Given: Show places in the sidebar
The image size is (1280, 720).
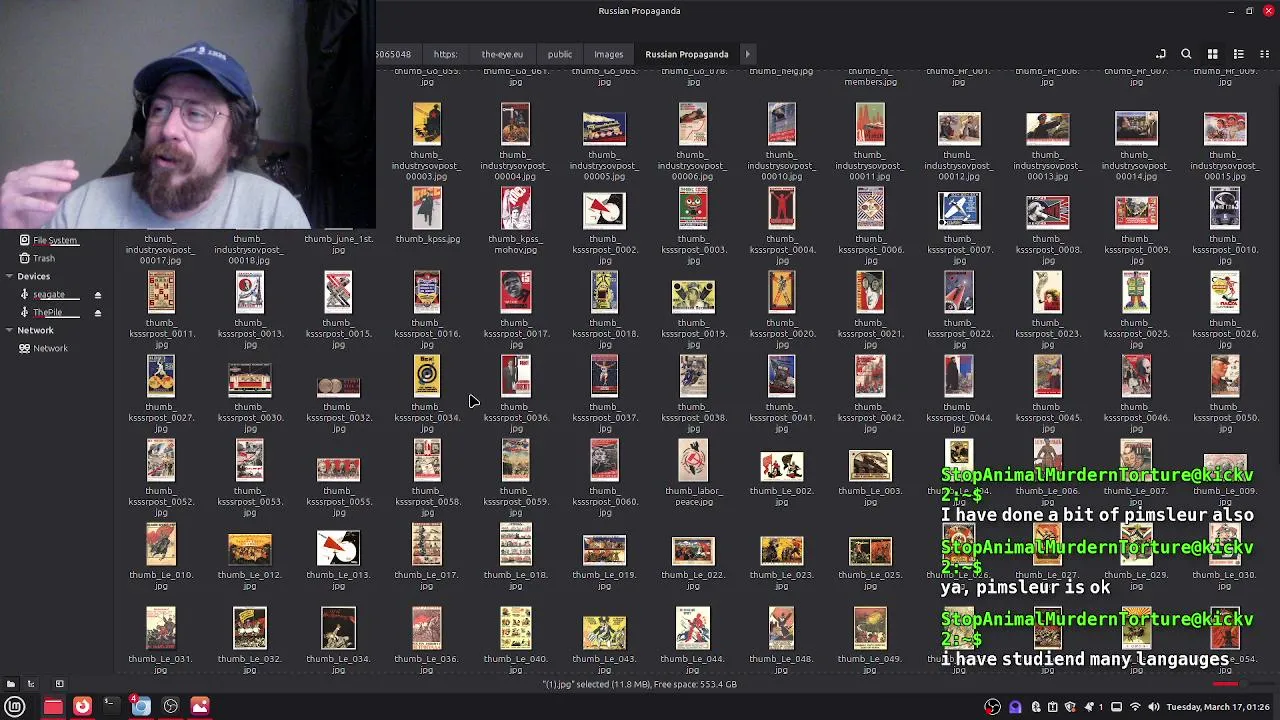Looking at the screenshot, I should (11, 684).
